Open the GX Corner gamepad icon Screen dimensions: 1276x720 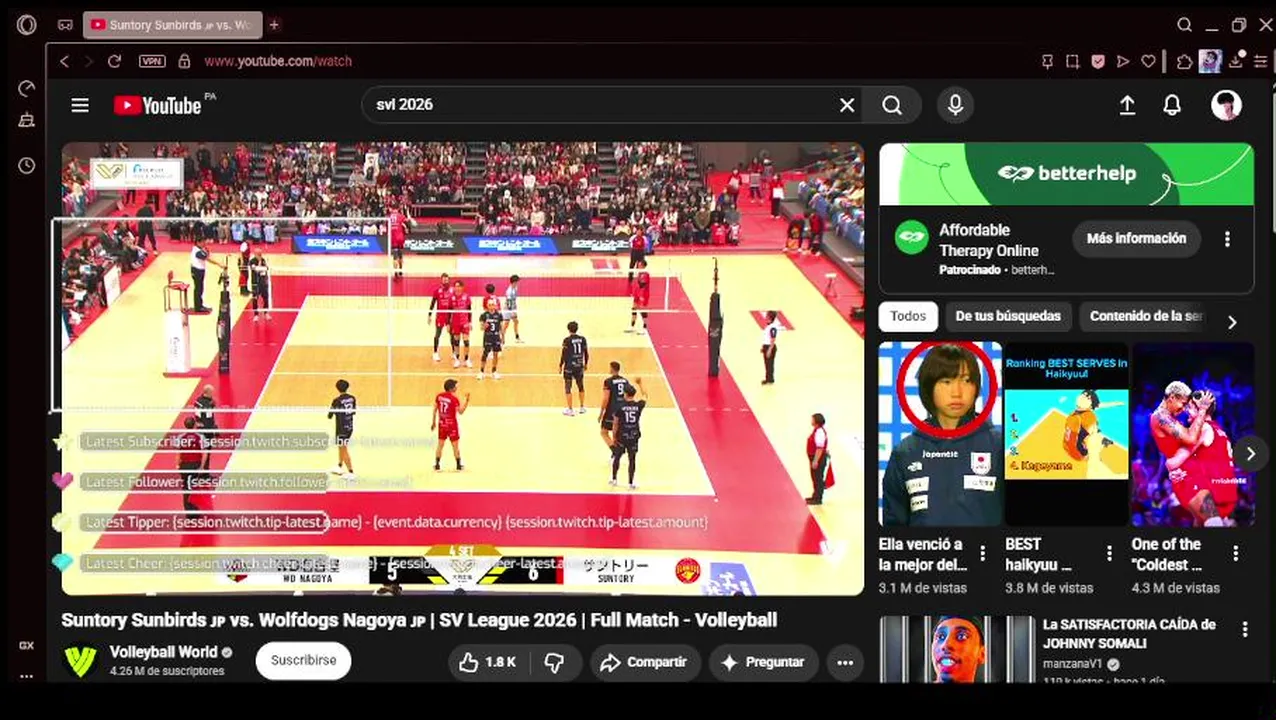click(x=65, y=25)
